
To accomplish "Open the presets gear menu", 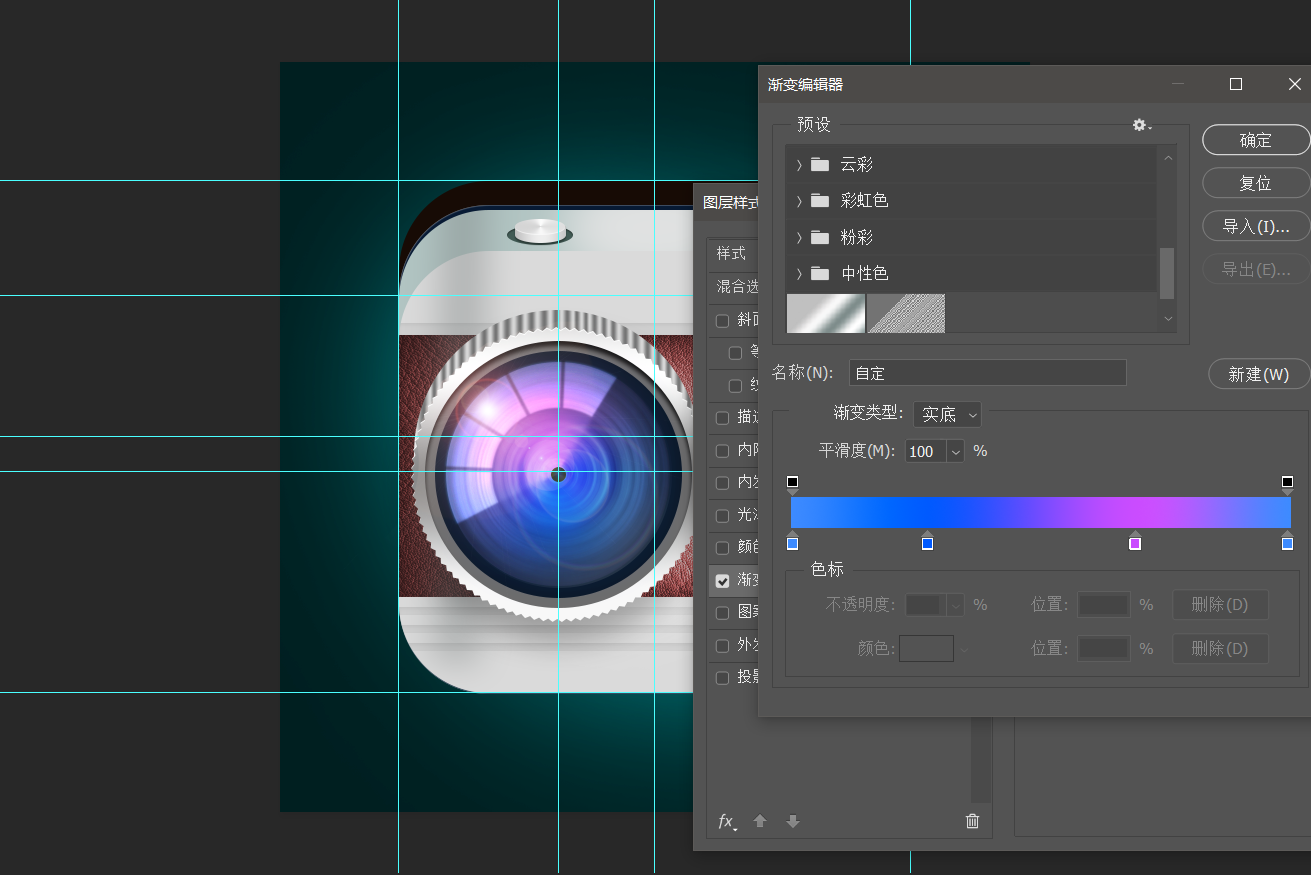I will 1141,125.
